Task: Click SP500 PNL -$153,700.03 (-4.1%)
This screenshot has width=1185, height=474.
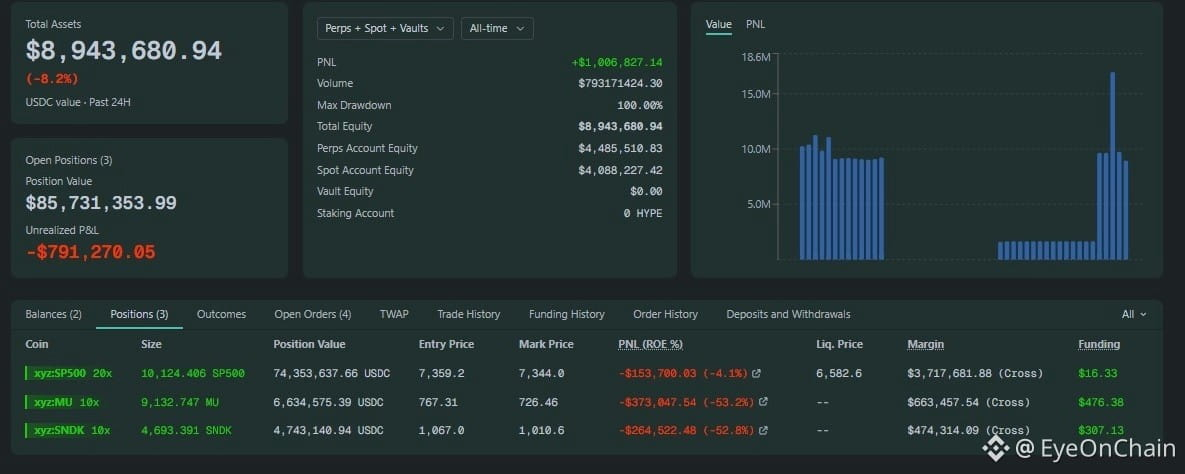Action: tap(683, 373)
